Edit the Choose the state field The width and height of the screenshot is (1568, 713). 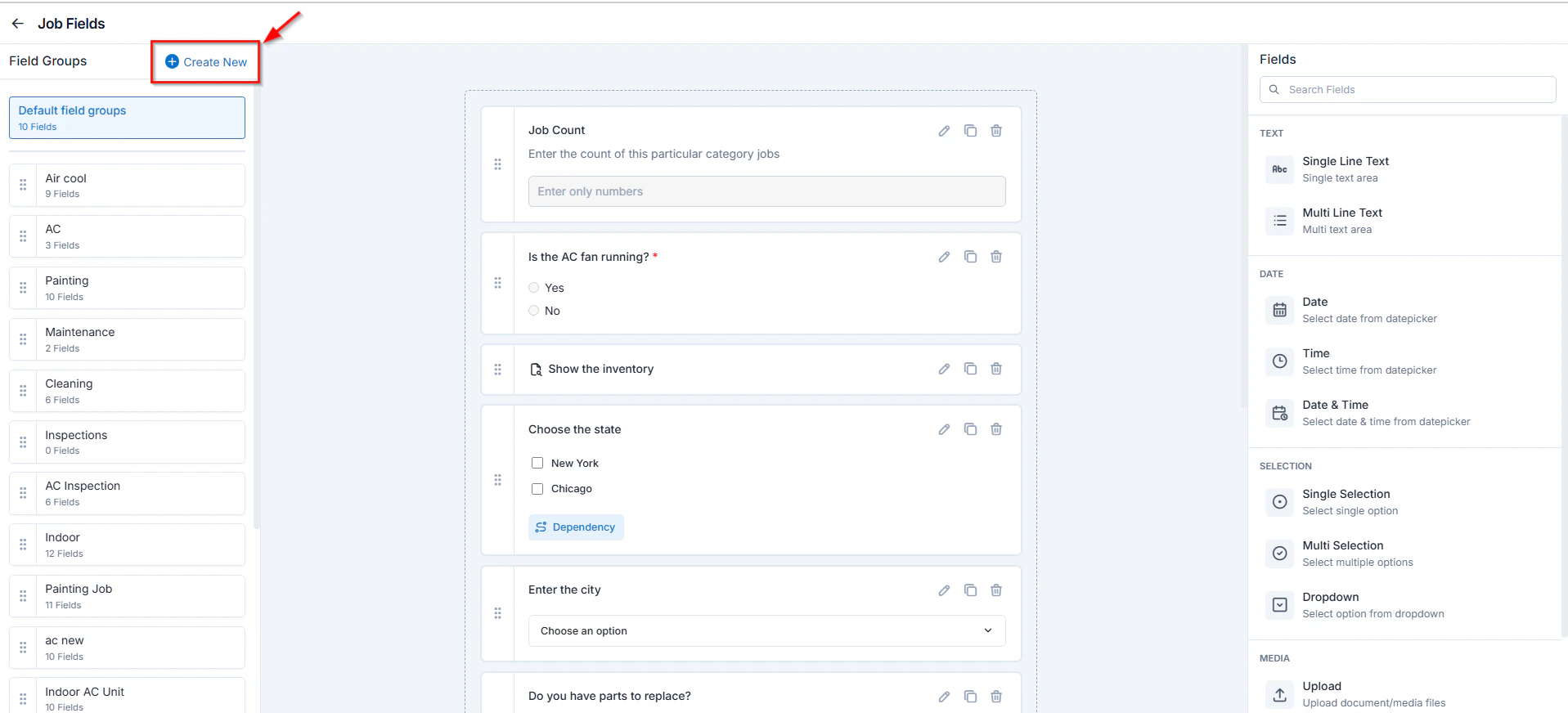(x=944, y=429)
